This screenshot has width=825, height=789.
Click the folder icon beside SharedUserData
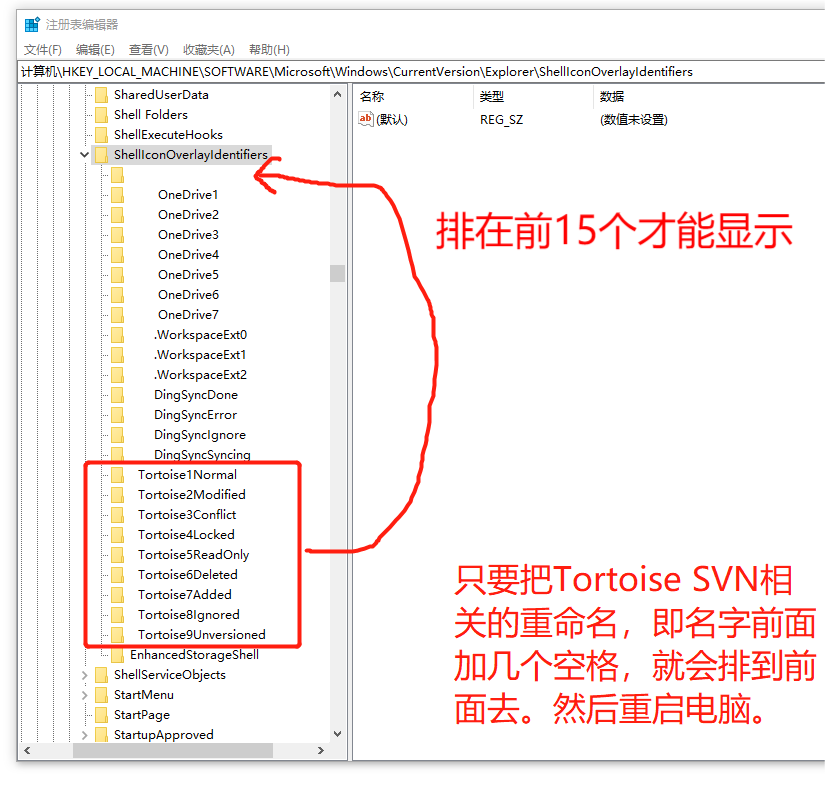tap(102, 94)
